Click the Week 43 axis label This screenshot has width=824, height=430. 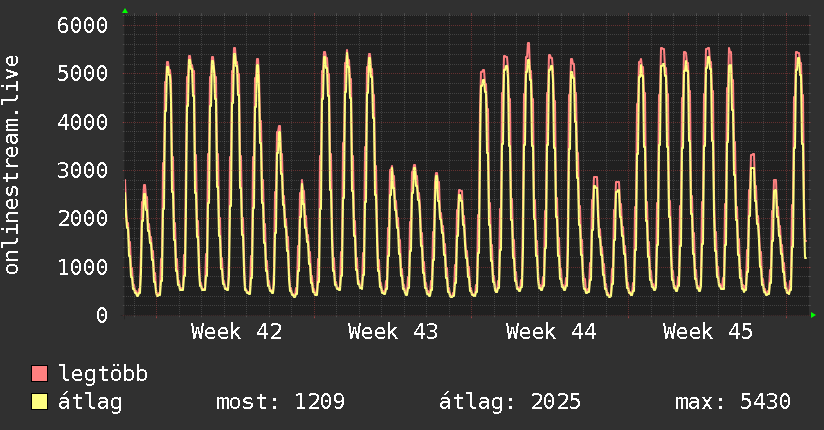[393, 332]
